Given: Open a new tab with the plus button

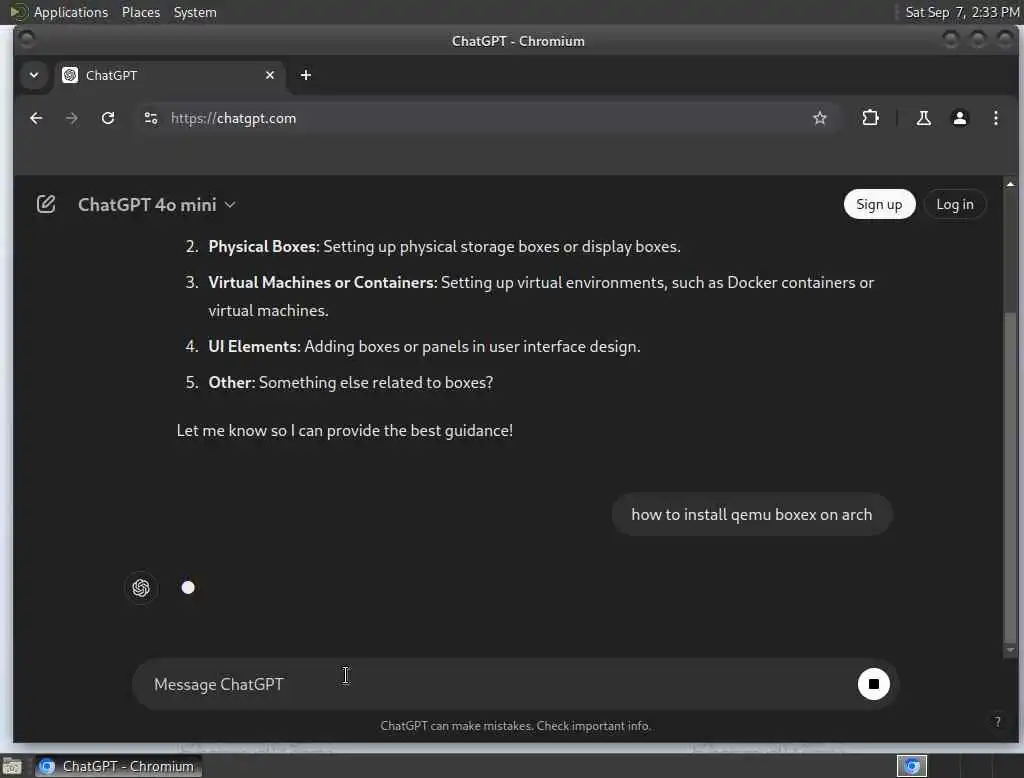Looking at the screenshot, I should tap(306, 75).
